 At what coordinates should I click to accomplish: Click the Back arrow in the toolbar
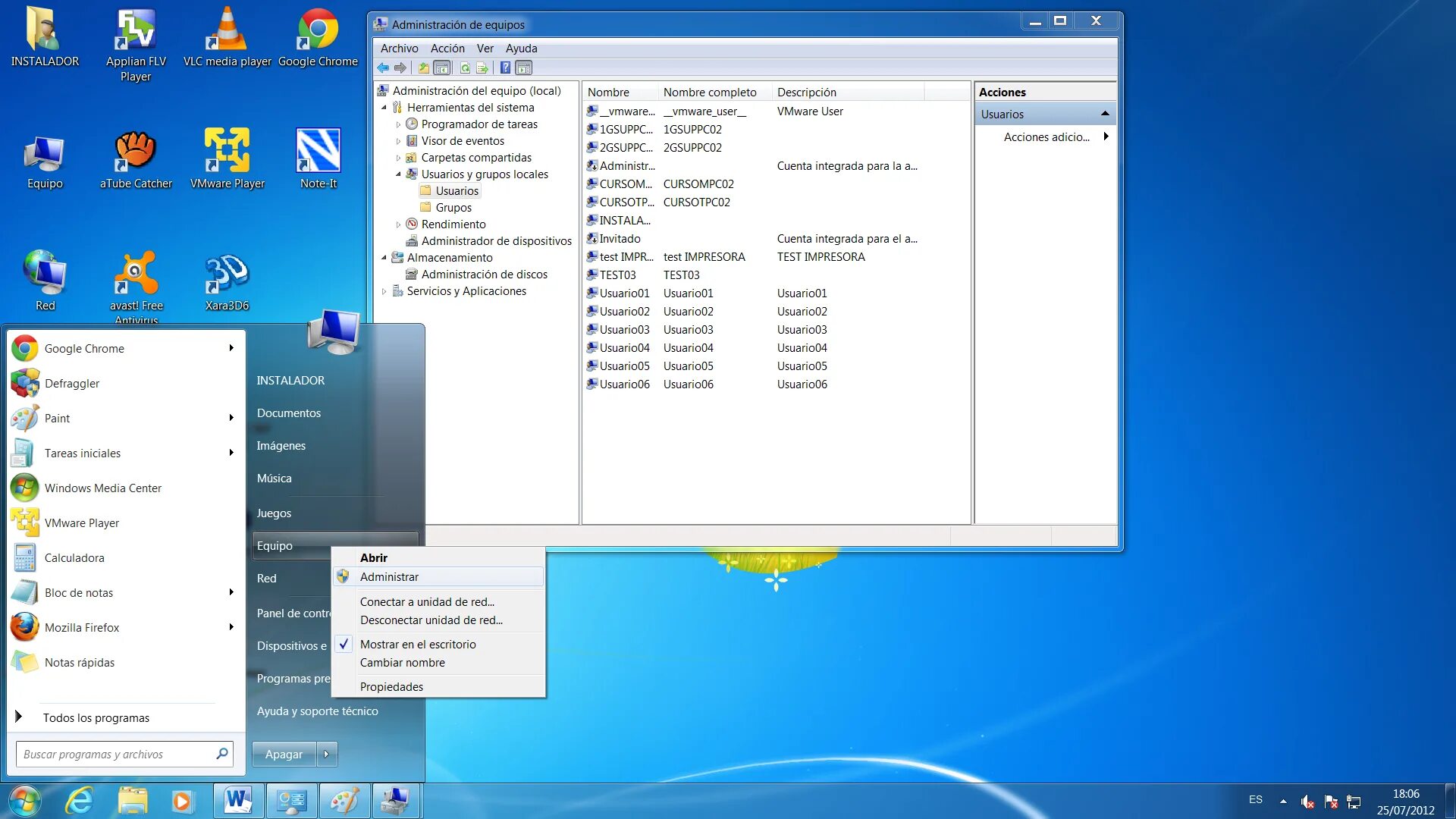click(x=383, y=68)
